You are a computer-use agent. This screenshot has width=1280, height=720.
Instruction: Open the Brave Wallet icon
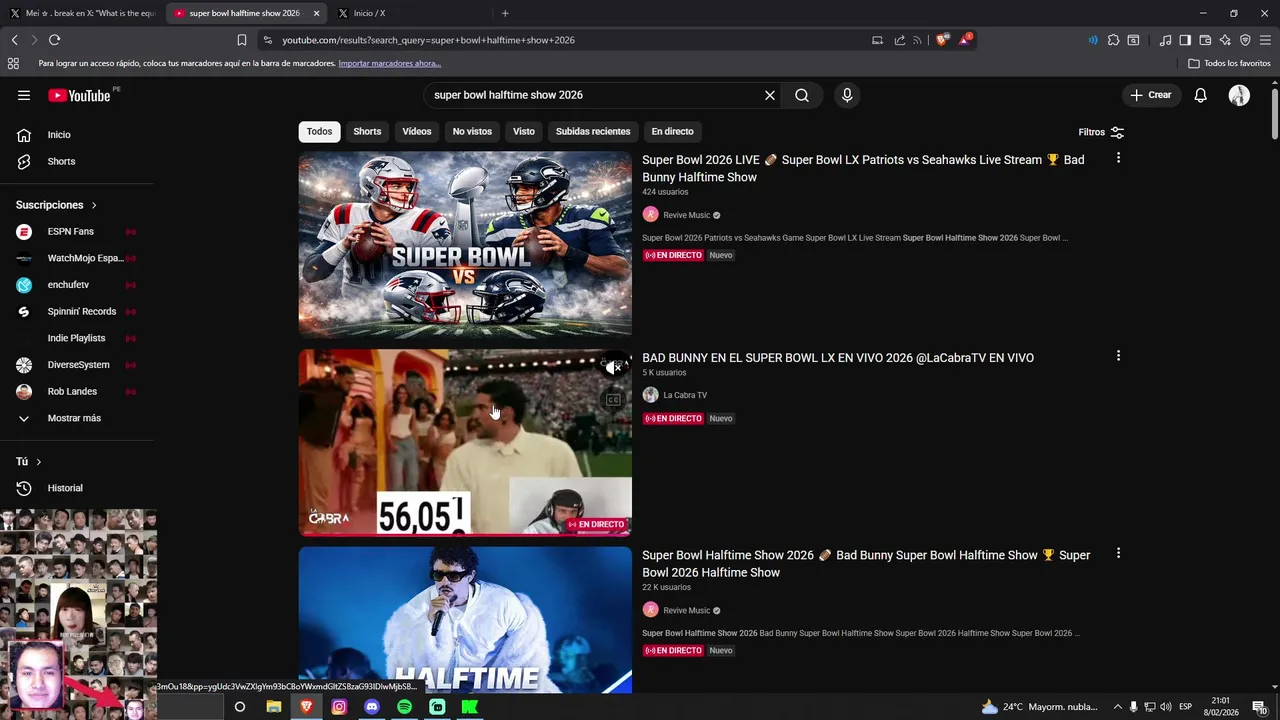point(1205,40)
